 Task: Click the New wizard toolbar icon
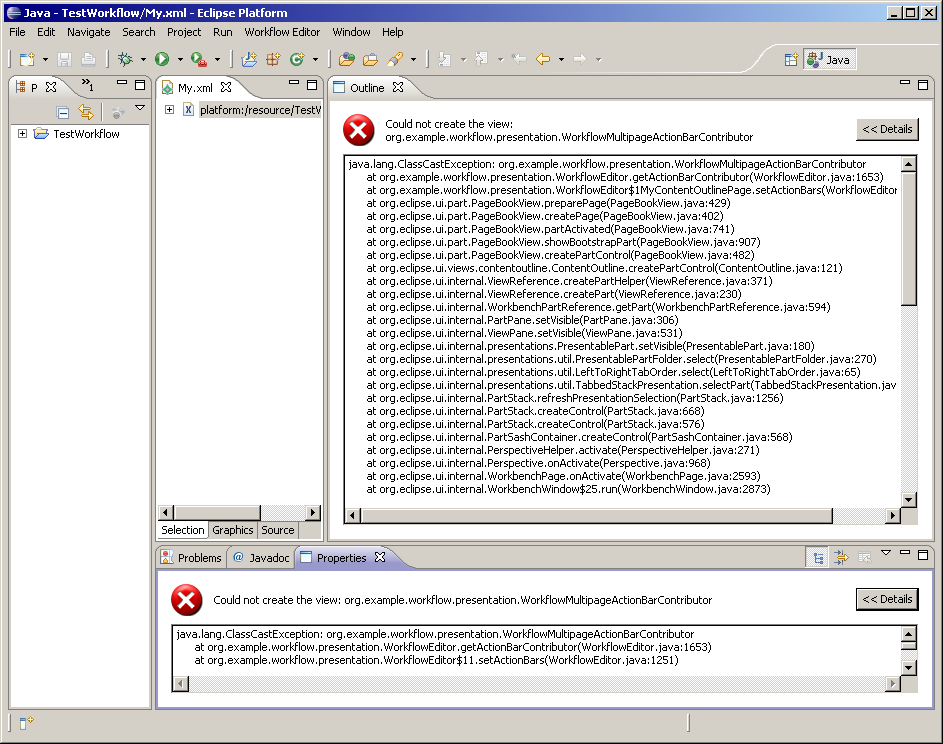tap(27, 60)
